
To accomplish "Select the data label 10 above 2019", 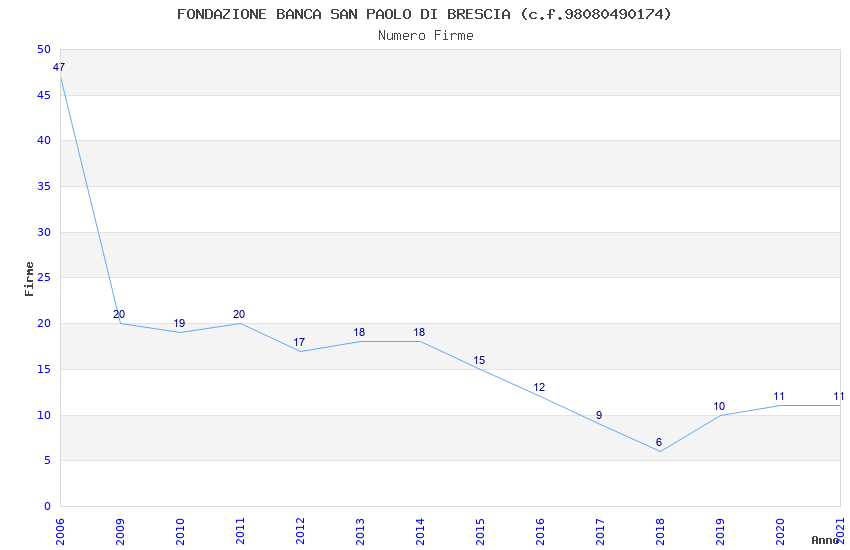I will 719,406.
